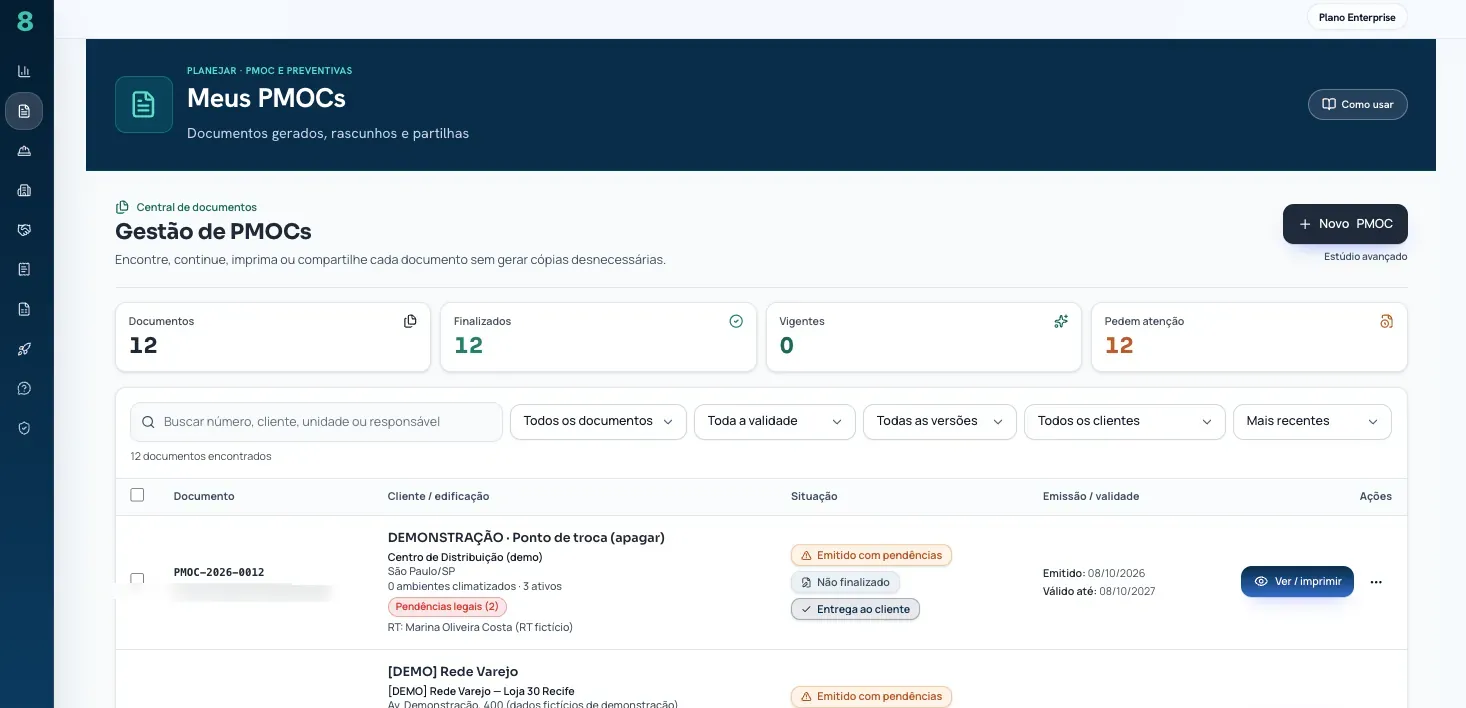1466x708 pixels.
Task: Click the PMOC-2026-0012 document number
Action: (219, 573)
